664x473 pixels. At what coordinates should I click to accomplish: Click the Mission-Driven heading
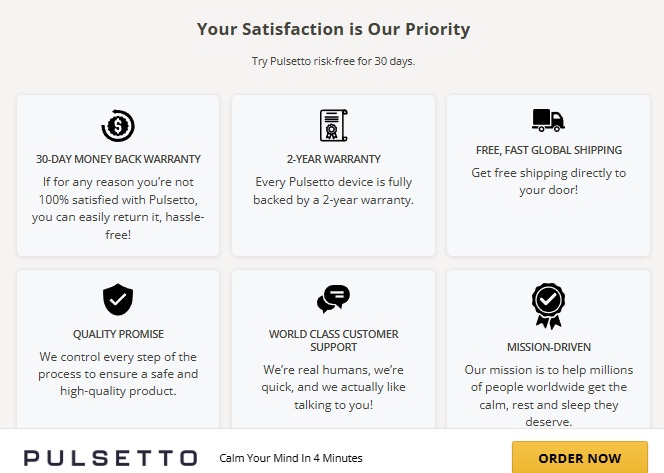548,347
